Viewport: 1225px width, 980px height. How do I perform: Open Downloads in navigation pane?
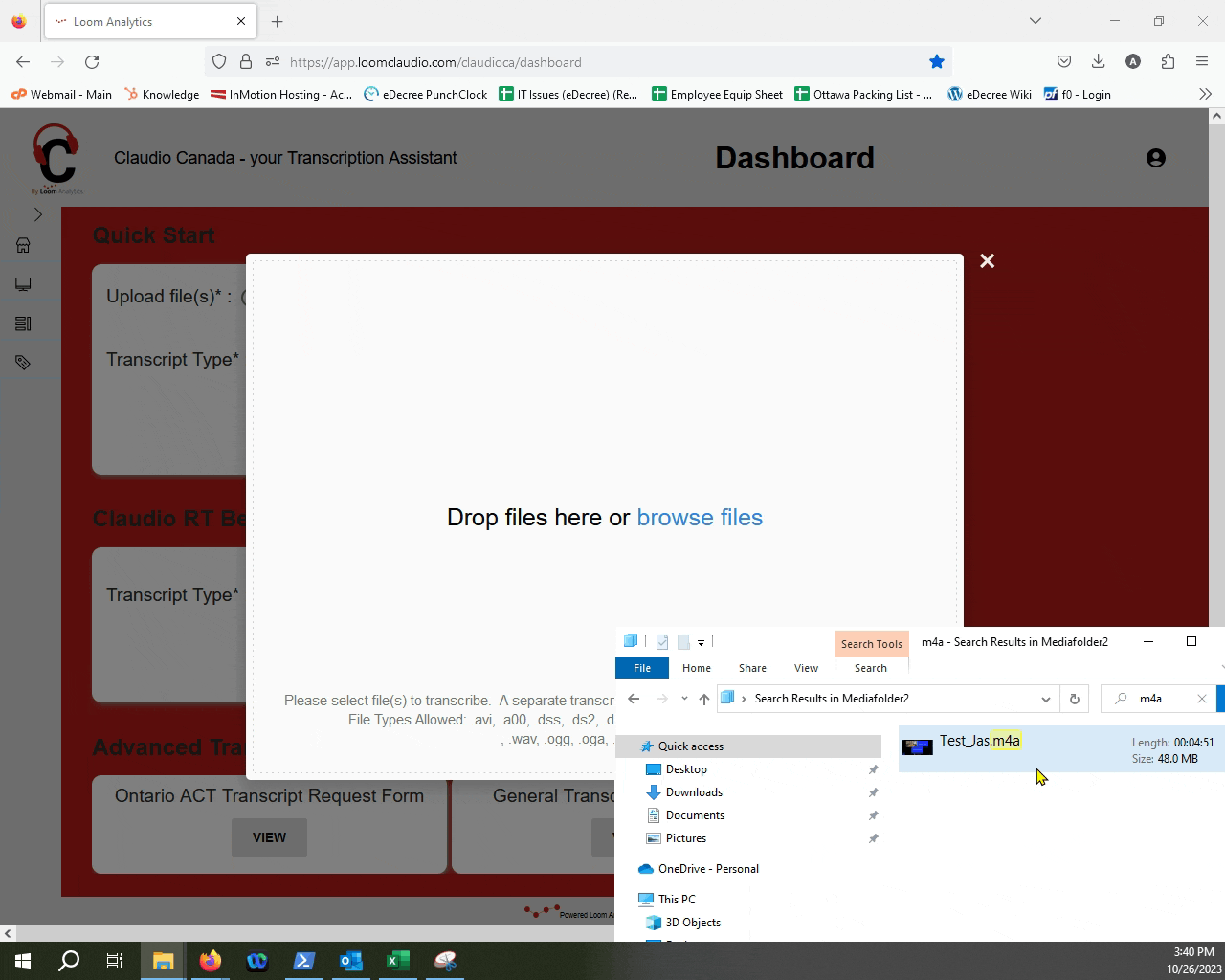point(694,792)
